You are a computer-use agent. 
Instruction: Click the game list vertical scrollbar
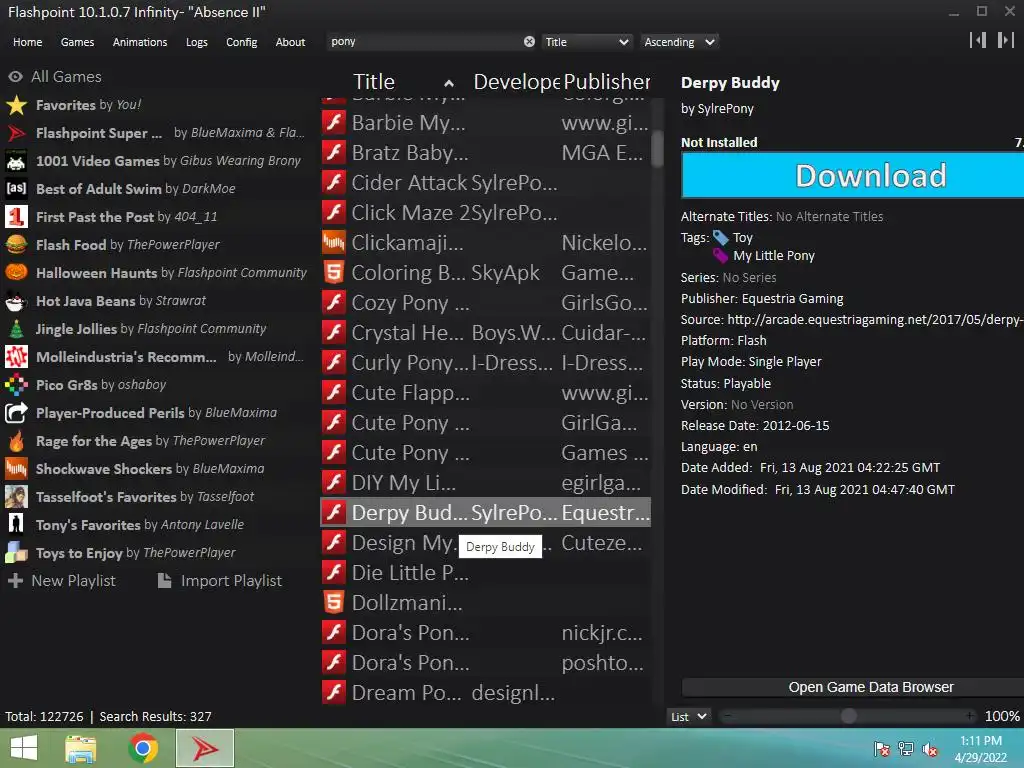(657, 150)
